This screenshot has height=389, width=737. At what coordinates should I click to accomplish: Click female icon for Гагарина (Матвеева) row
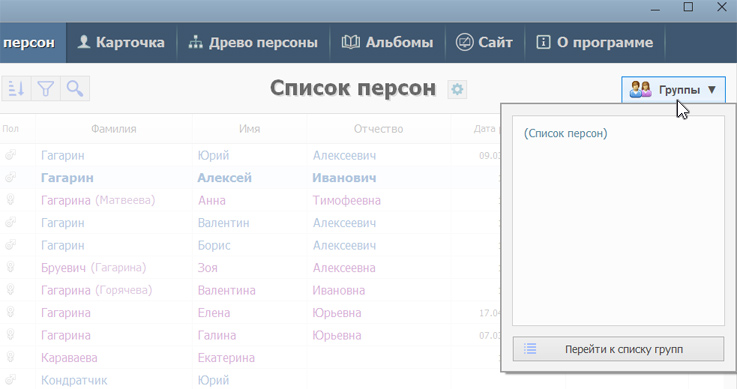pyautogui.click(x=10, y=200)
